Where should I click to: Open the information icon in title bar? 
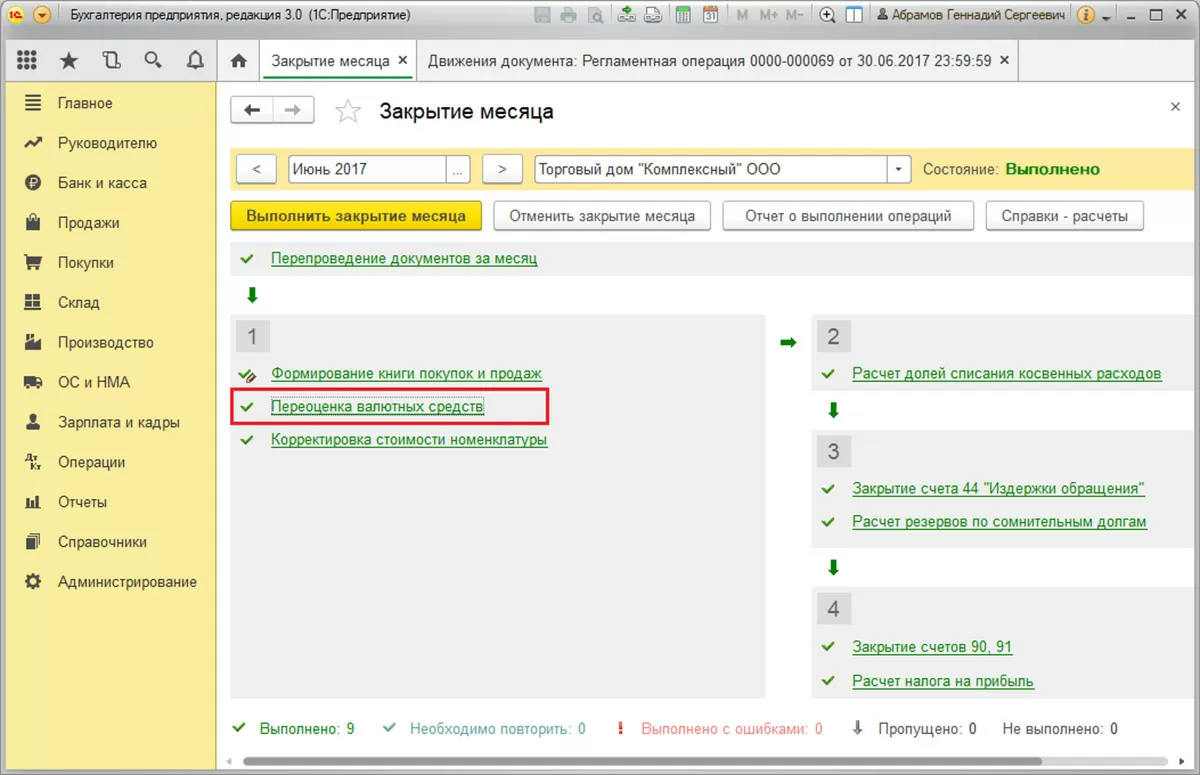coord(1086,16)
